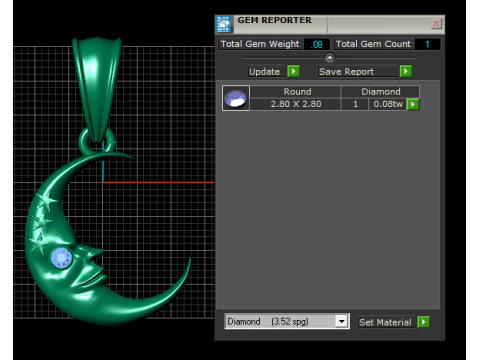
Task: Click the Total Gem Count label
Action: pyautogui.click(x=373, y=44)
